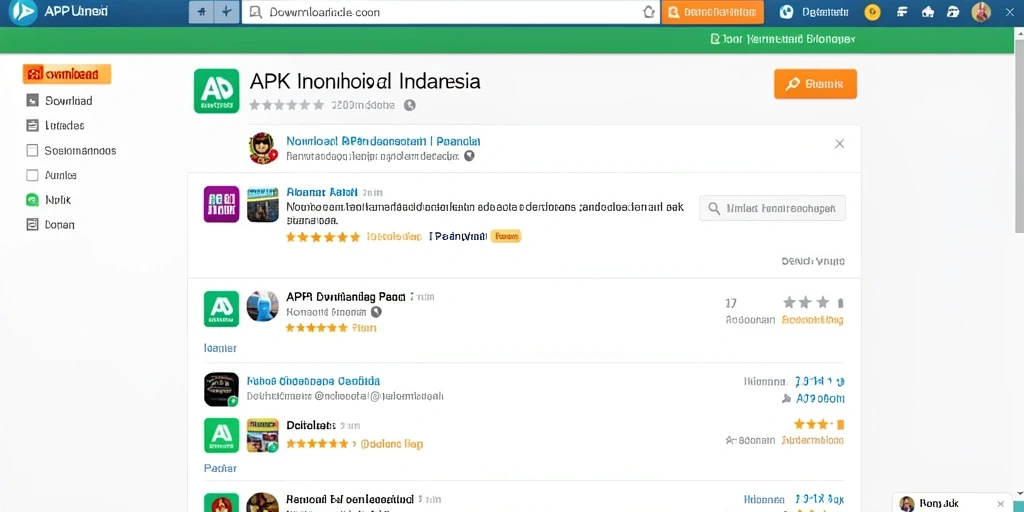Click the orange button right of the address bar
This screenshot has height=512, width=1024.
712,12
